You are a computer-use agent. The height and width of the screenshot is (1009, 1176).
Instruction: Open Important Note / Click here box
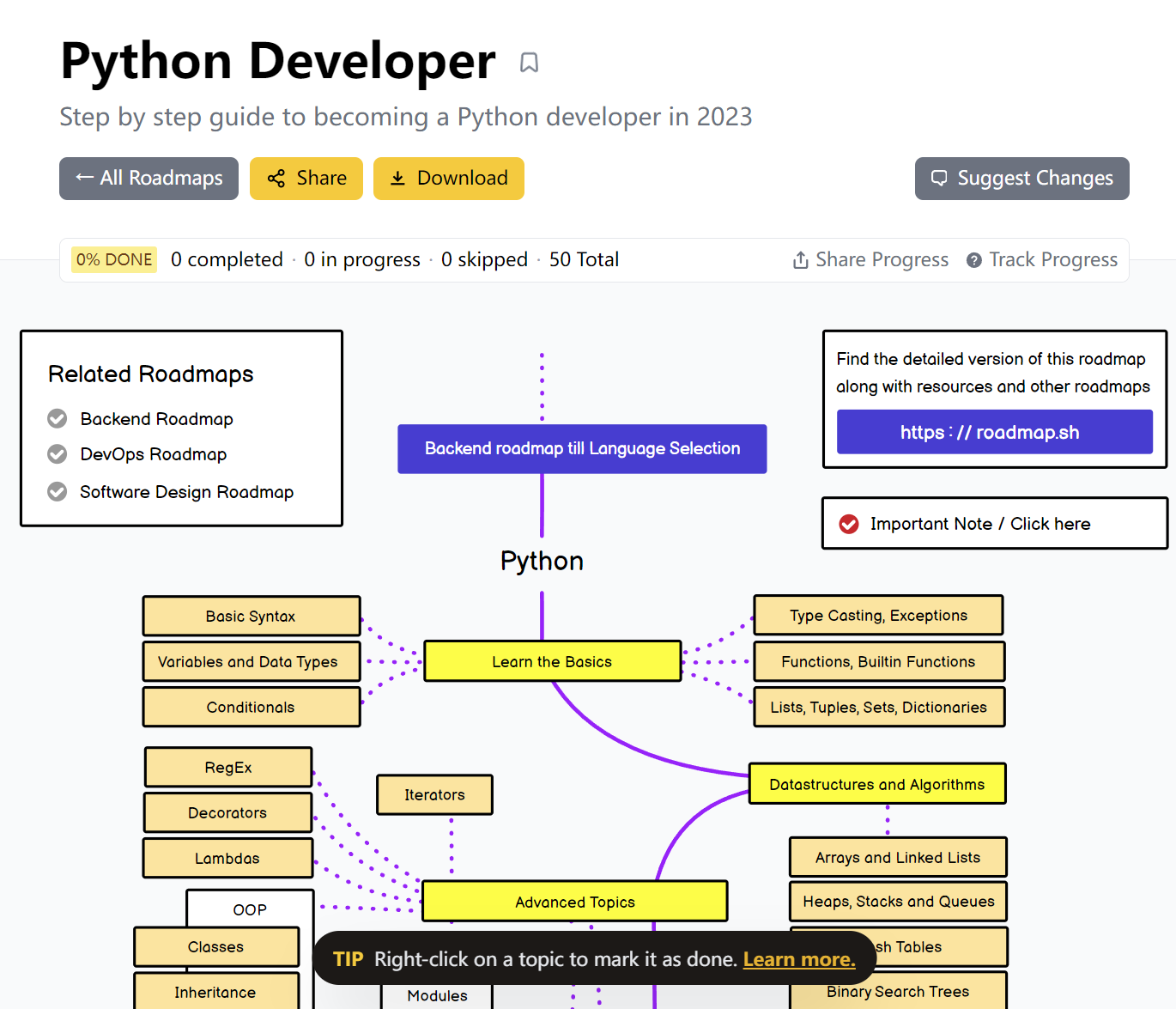(x=995, y=524)
